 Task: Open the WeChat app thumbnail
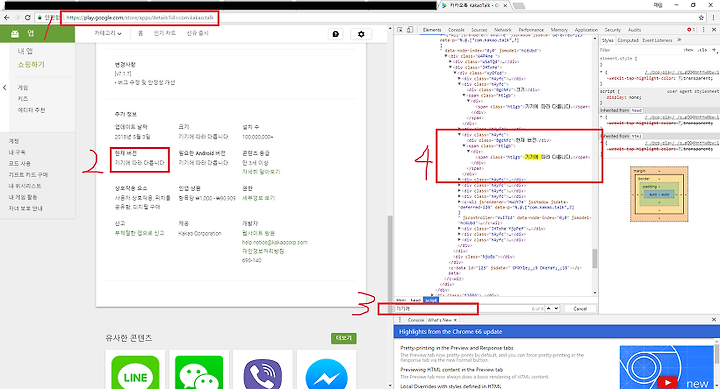tap(199, 372)
